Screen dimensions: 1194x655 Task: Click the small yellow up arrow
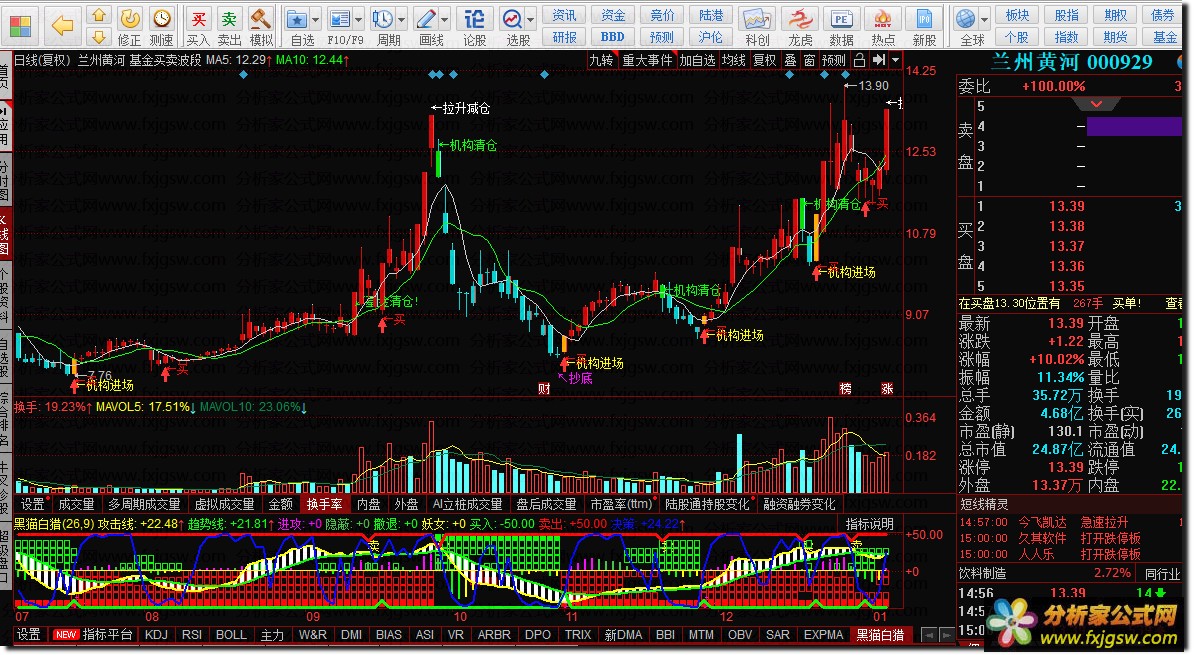click(x=98, y=14)
